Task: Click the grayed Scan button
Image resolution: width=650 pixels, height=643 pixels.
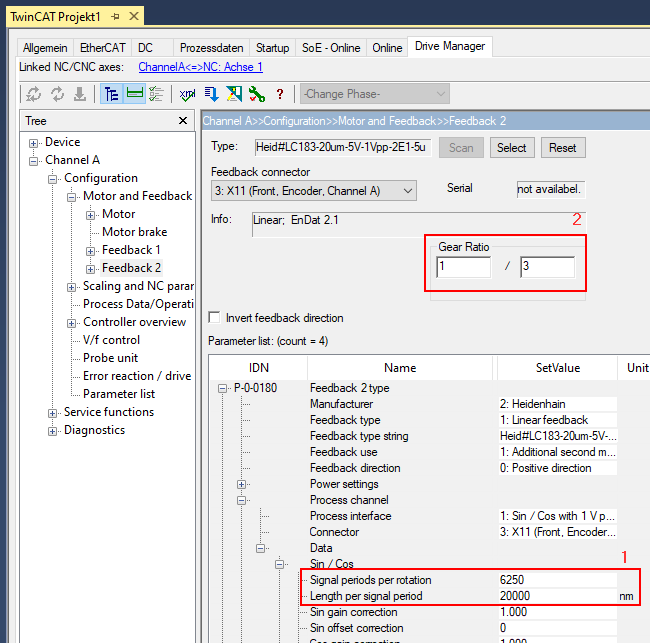Action: pyautogui.click(x=461, y=148)
